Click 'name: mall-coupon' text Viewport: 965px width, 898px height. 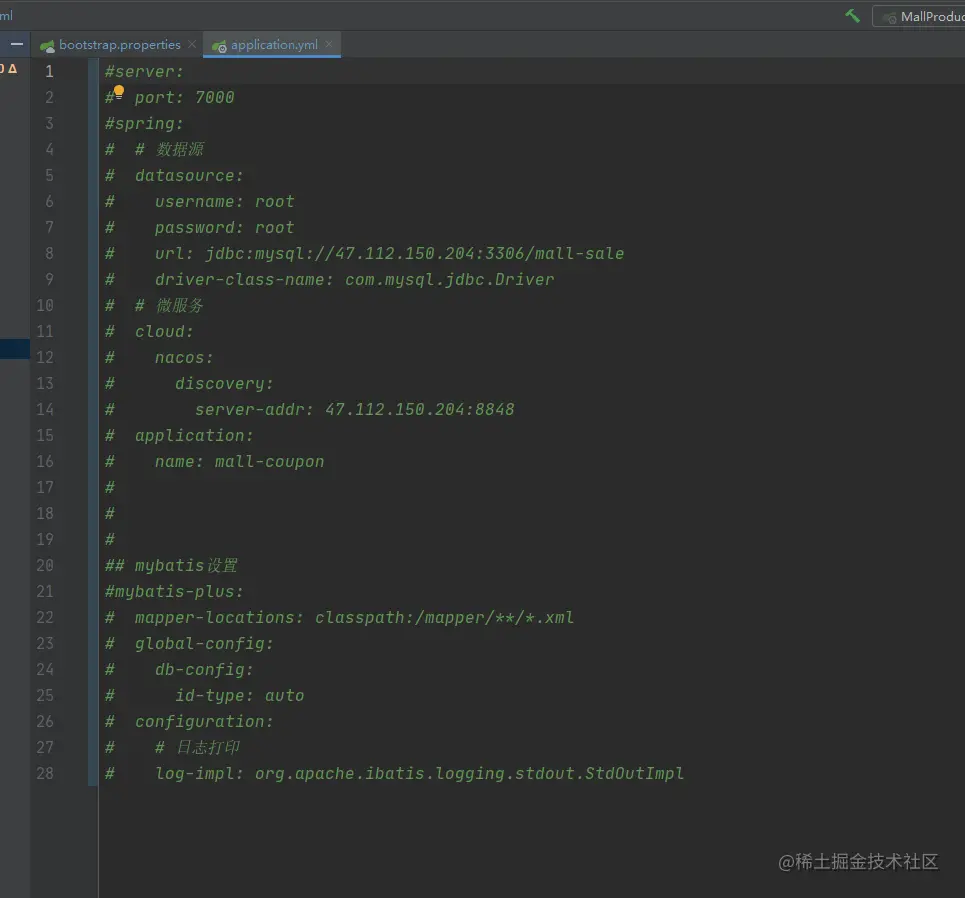pyautogui.click(x=239, y=462)
